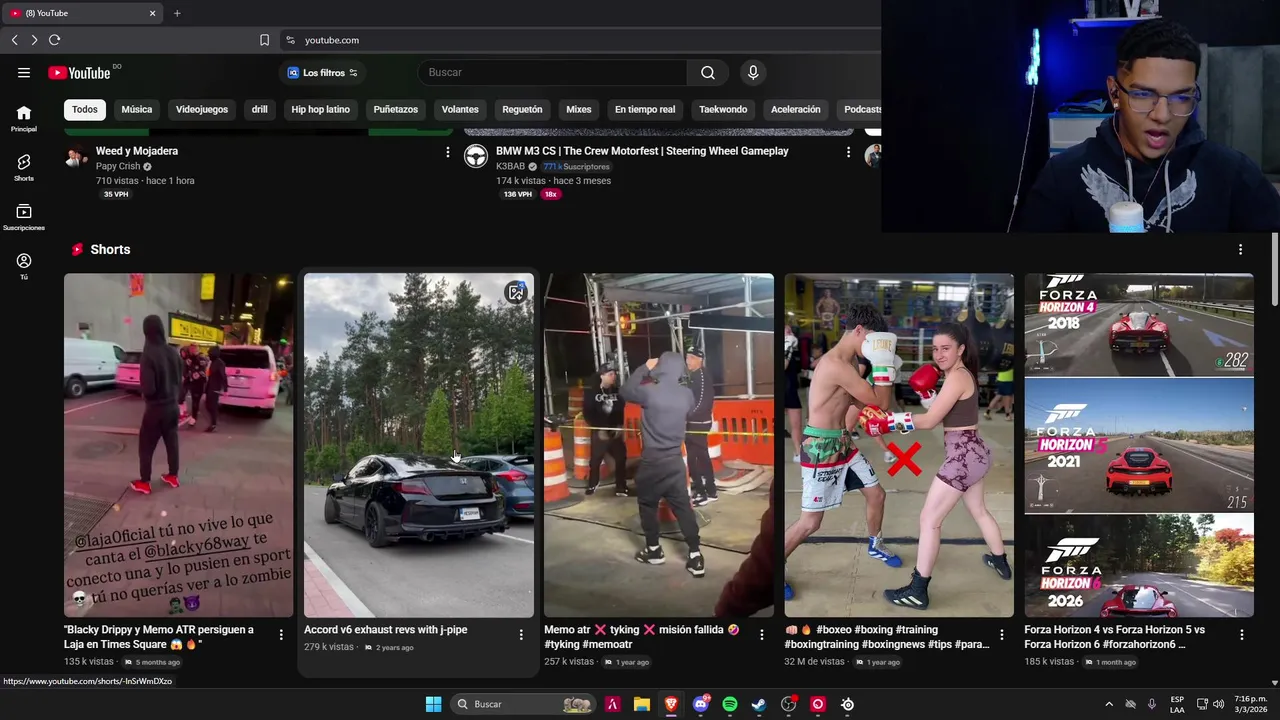This screenshot has height=720, width=1280.
Task: Select the Volantes filter chip
Action: (460, 109)
